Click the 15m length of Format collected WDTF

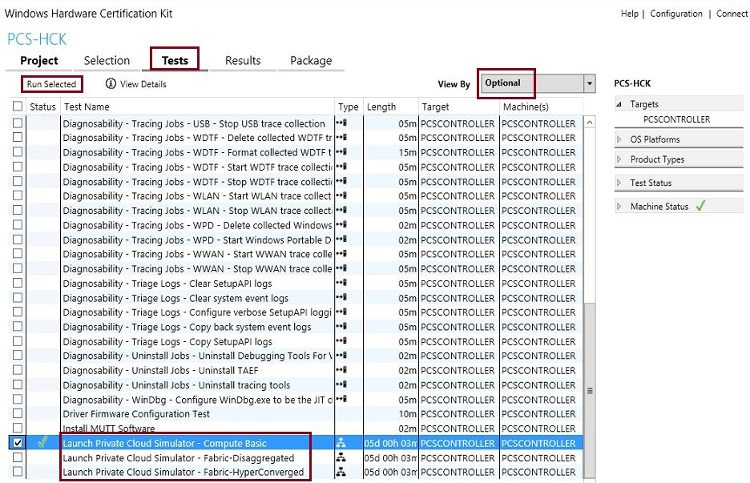click(x=408, y=152)
